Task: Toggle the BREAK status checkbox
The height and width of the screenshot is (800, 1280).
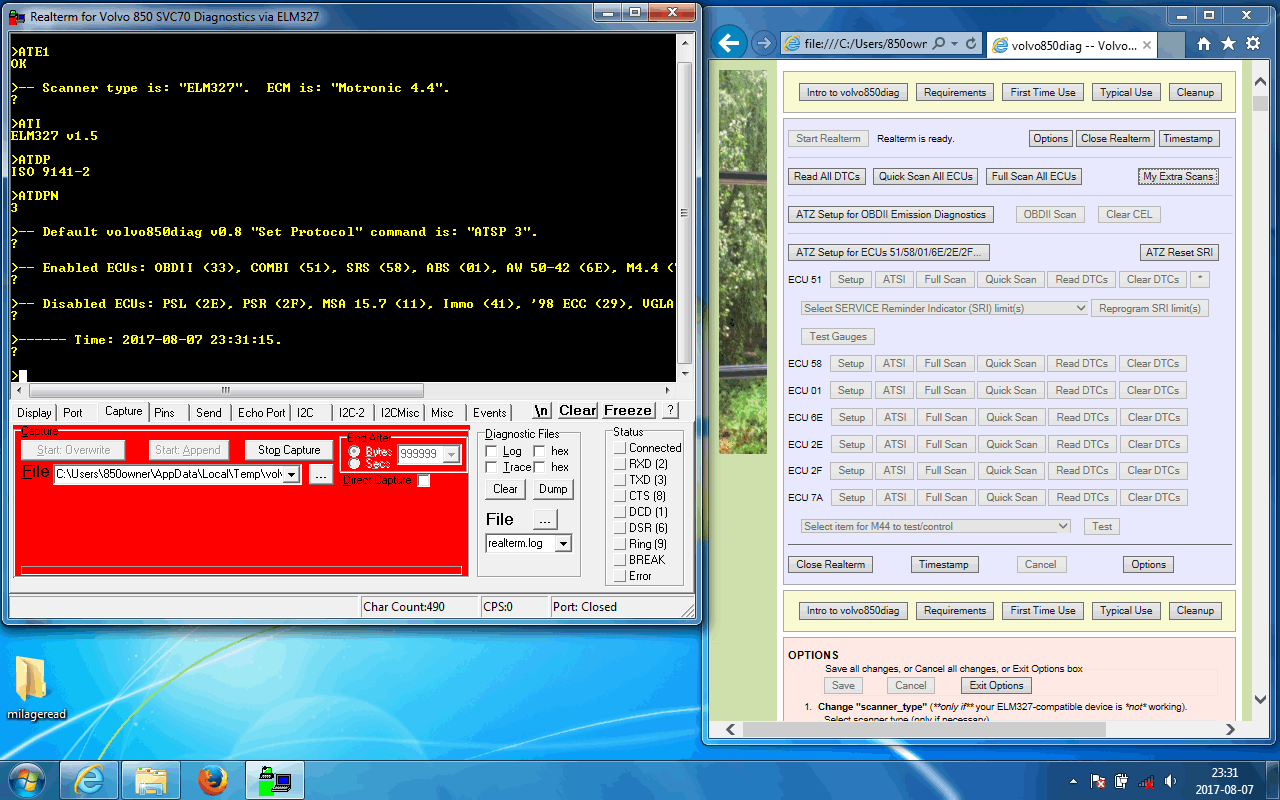Action: (620, 560)
